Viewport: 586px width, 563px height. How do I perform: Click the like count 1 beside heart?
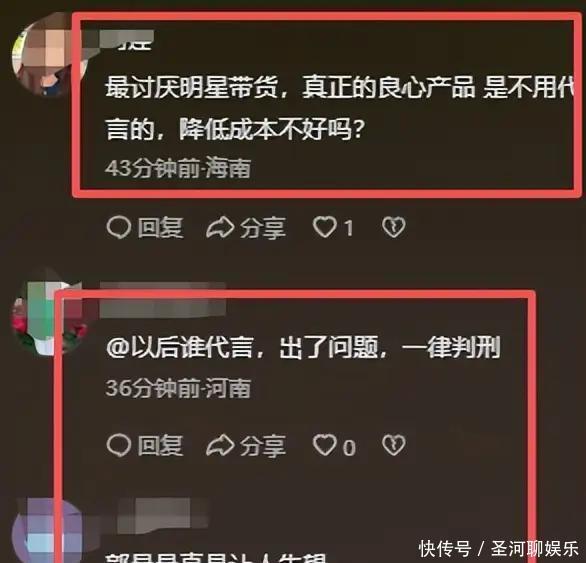348,228
